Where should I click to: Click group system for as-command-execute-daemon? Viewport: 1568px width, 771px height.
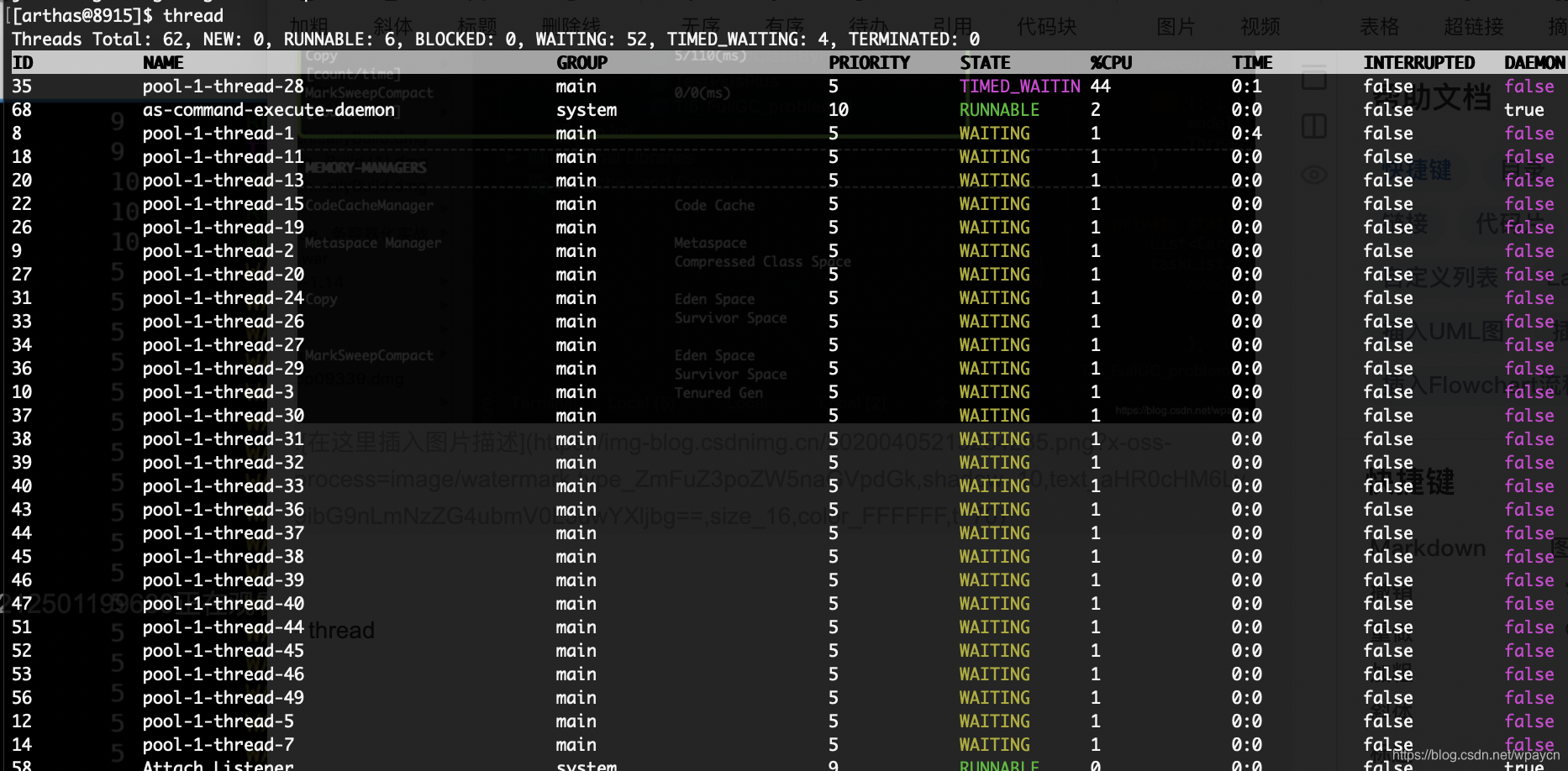tap(587, 110)
